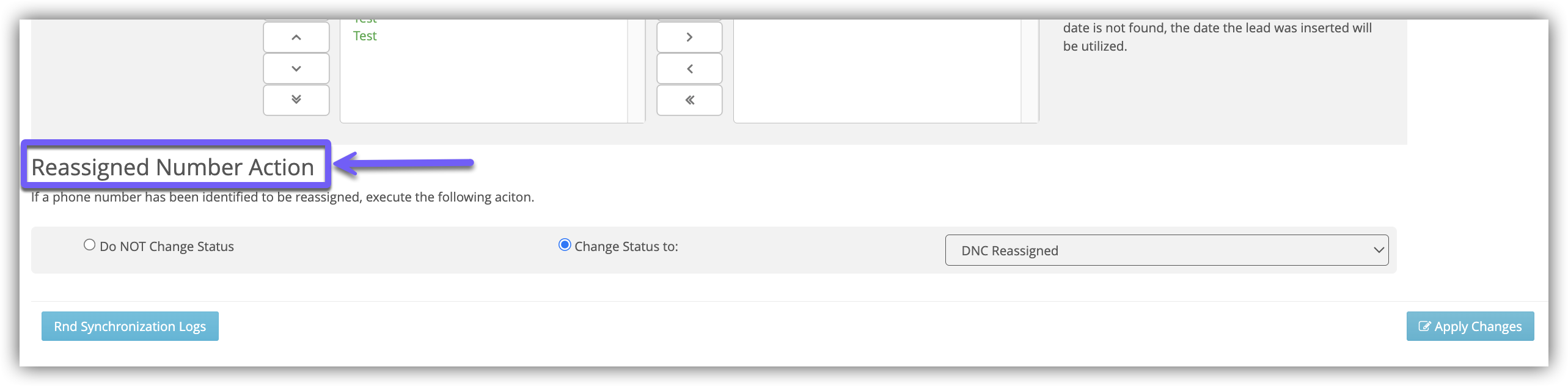Click the right chevron transfer button
The height and width of the screenshot is (386, 1568).
(689, 37)
